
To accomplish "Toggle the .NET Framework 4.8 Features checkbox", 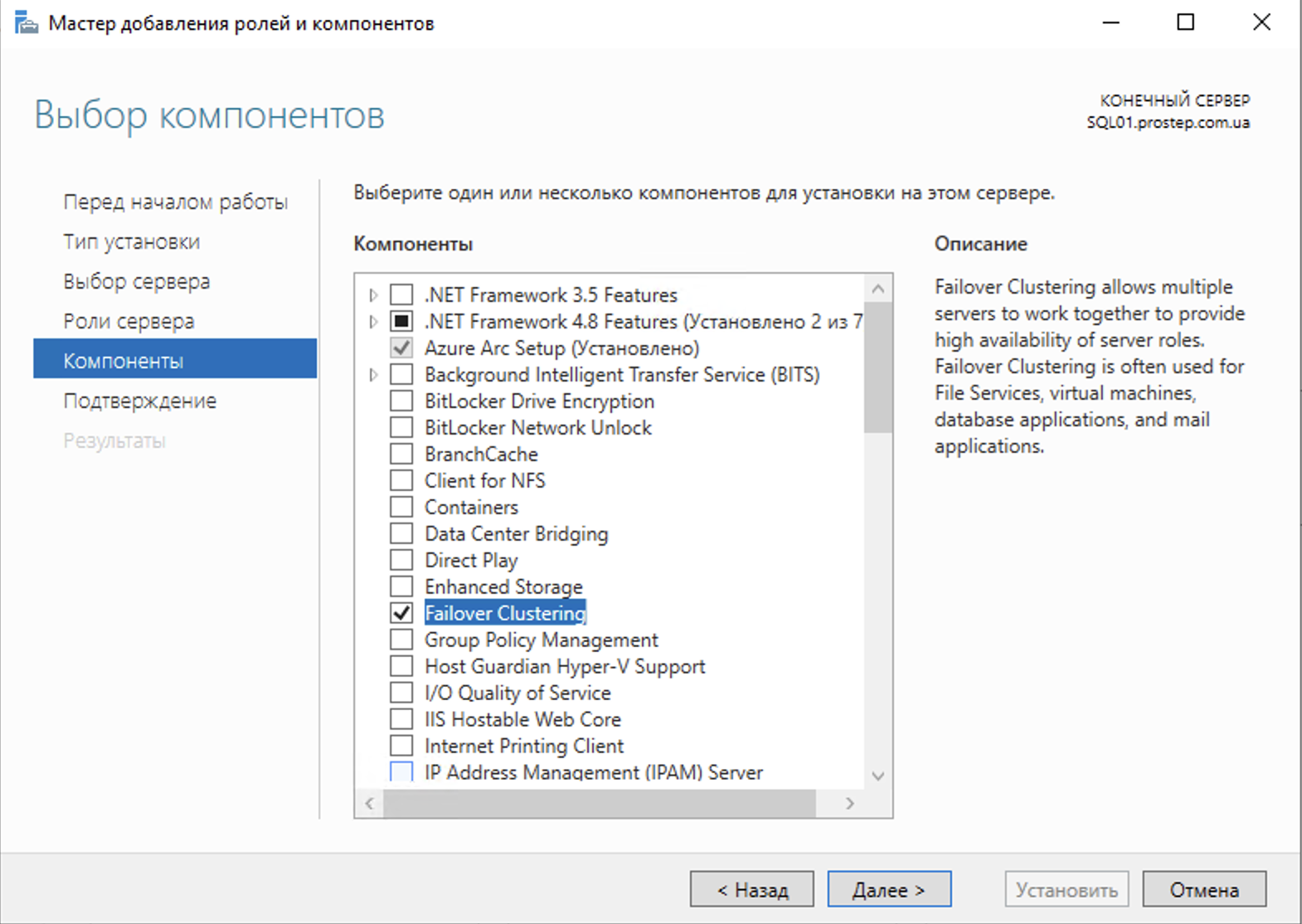I will point(401,322).
